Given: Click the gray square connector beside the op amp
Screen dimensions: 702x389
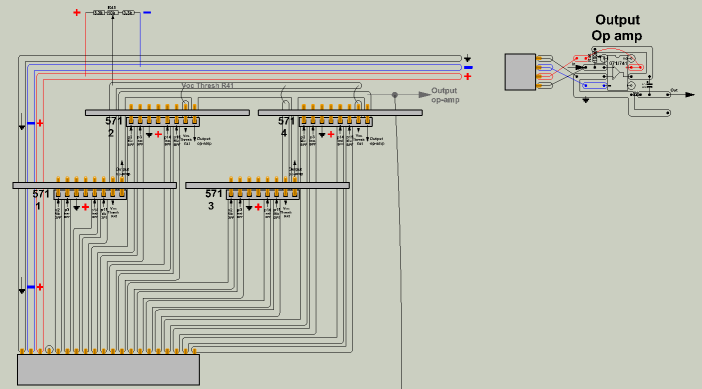Looking at the screenshot, I should coord(520,72).
